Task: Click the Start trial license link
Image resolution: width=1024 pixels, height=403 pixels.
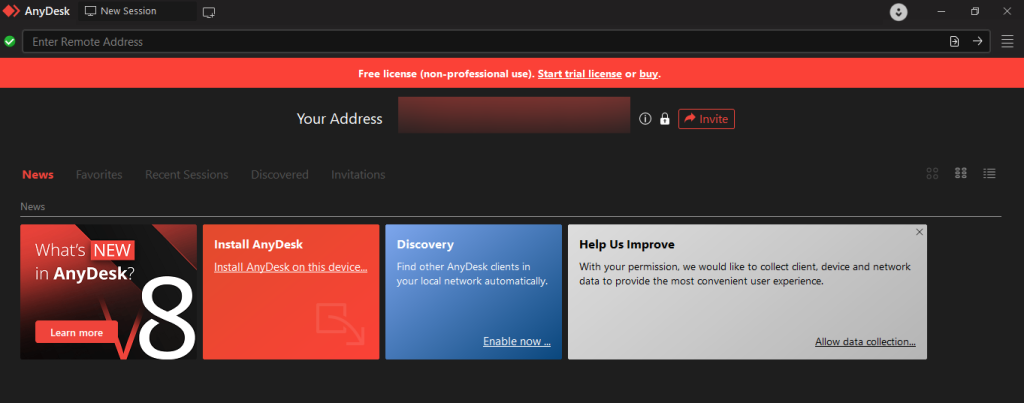Action: 580,74
